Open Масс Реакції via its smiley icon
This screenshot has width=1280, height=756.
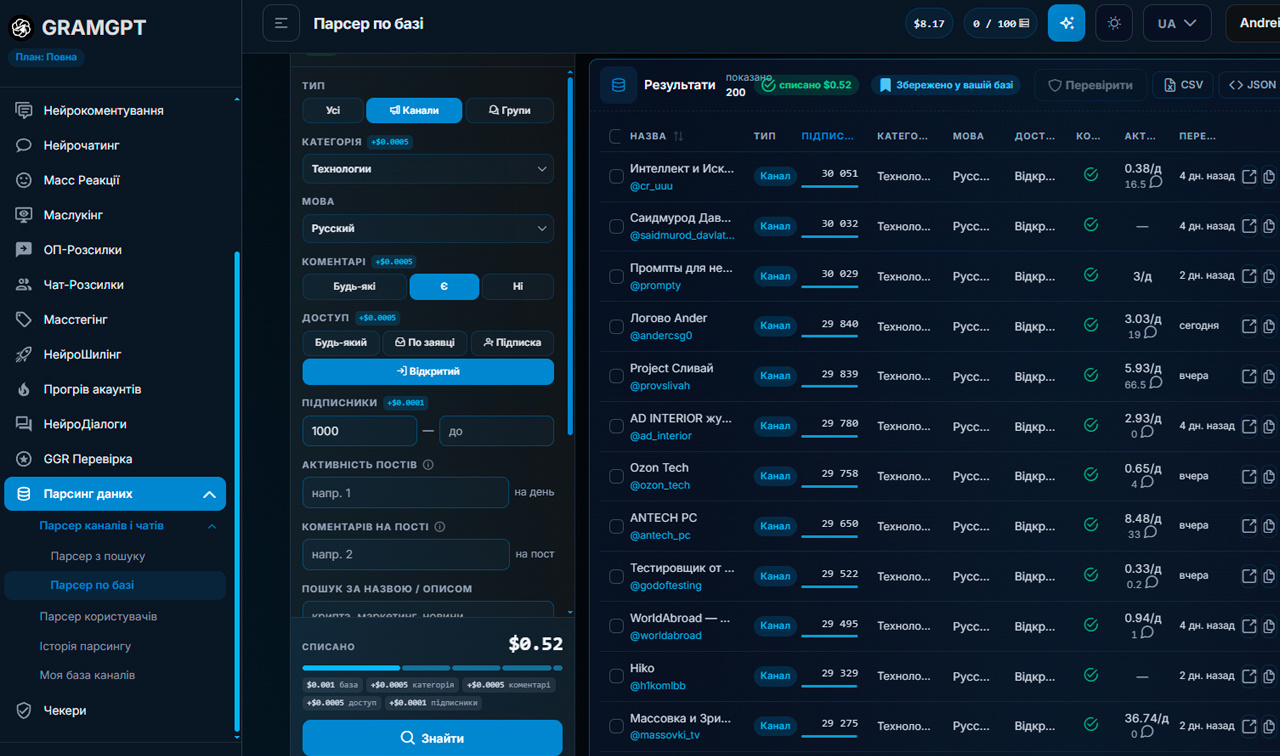tap(24, 181)
